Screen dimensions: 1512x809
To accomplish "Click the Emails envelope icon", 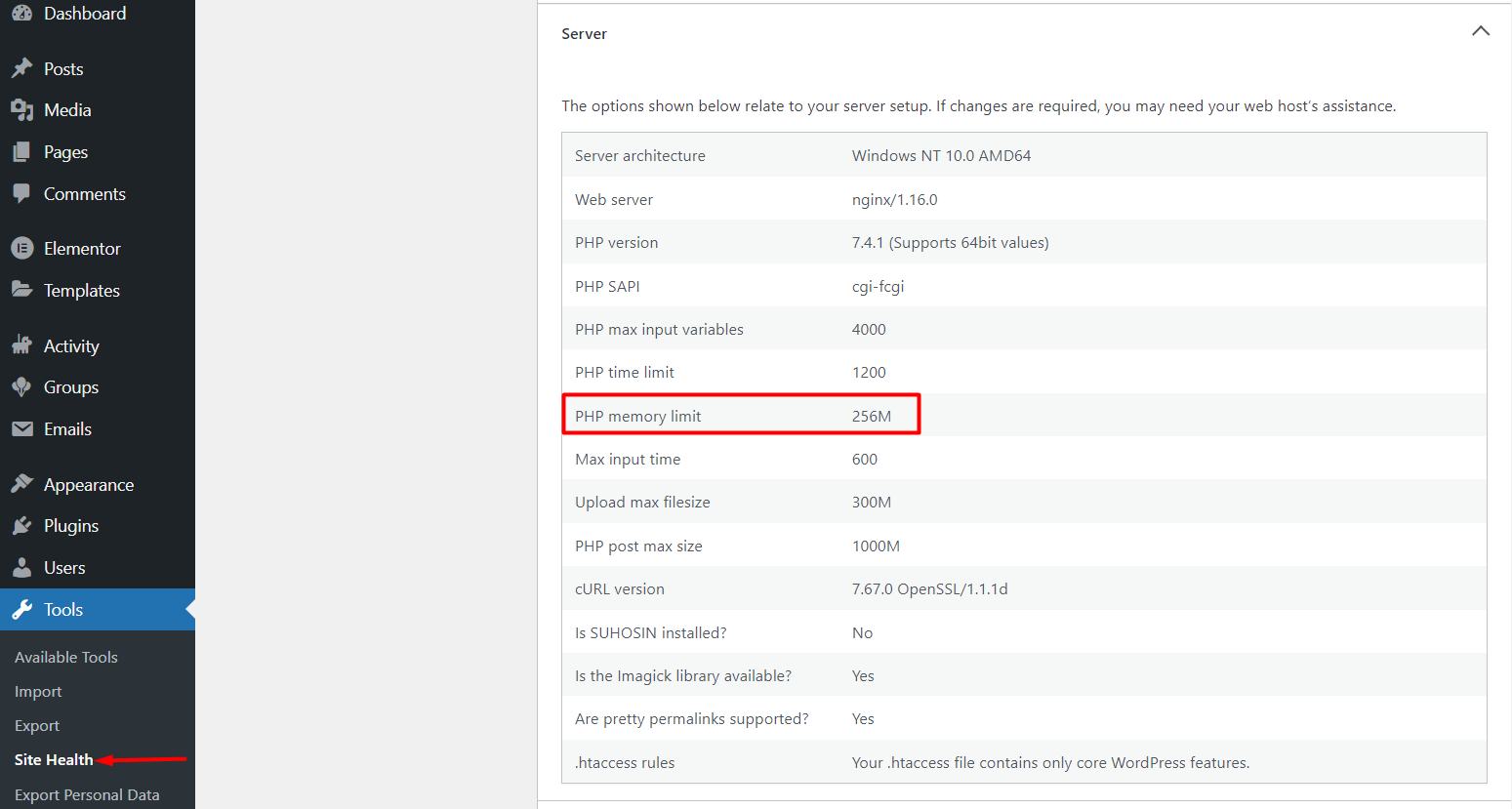I will 21,429.
